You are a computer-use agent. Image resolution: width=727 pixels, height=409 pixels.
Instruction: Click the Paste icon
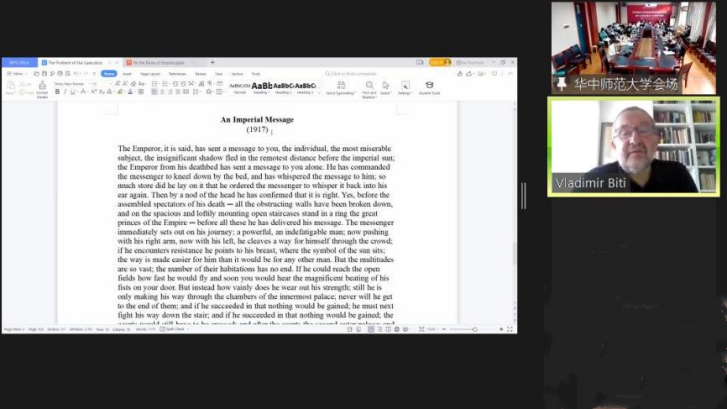(11, 87)
